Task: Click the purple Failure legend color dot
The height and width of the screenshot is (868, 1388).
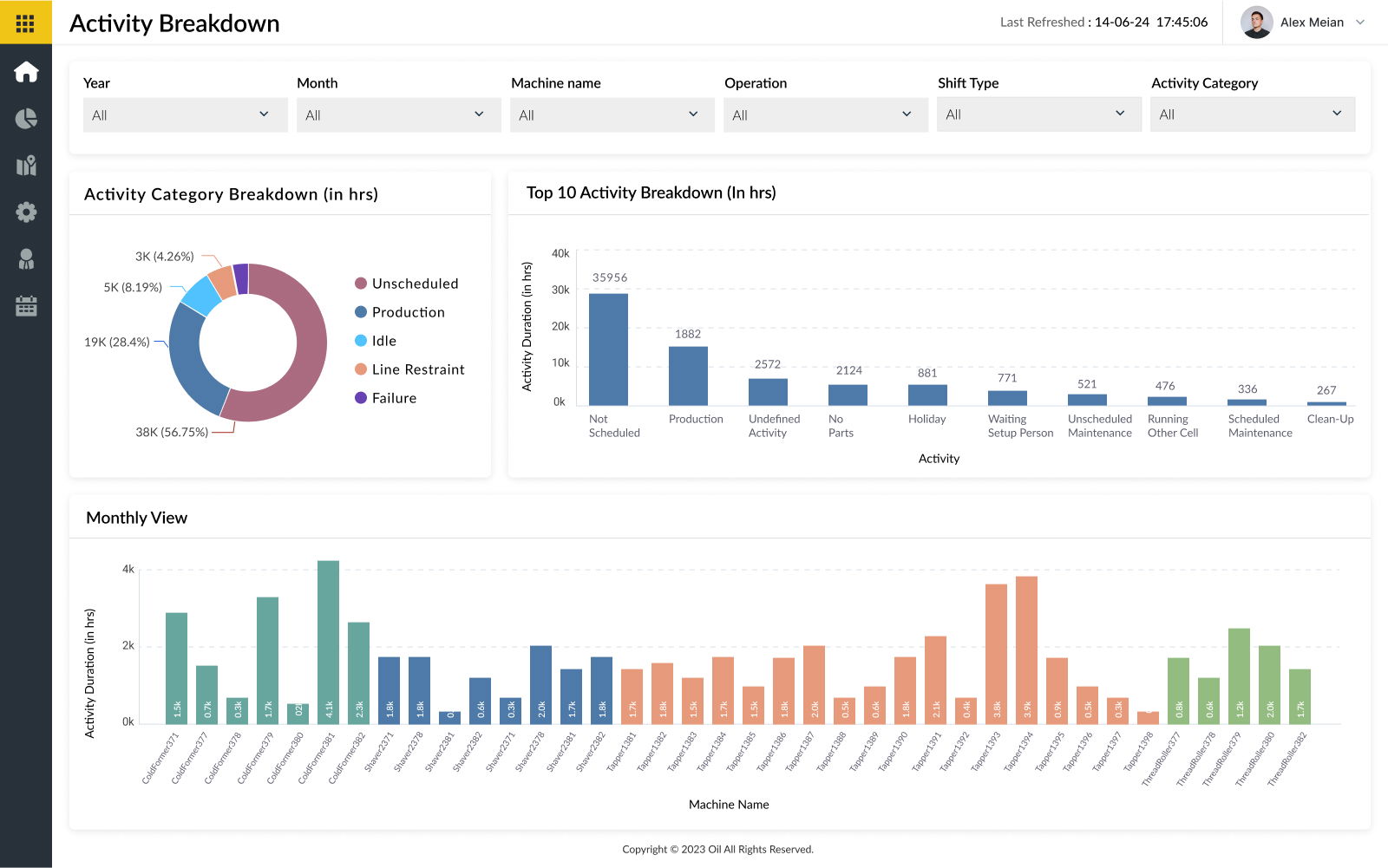Action: [x=361, y=398]
